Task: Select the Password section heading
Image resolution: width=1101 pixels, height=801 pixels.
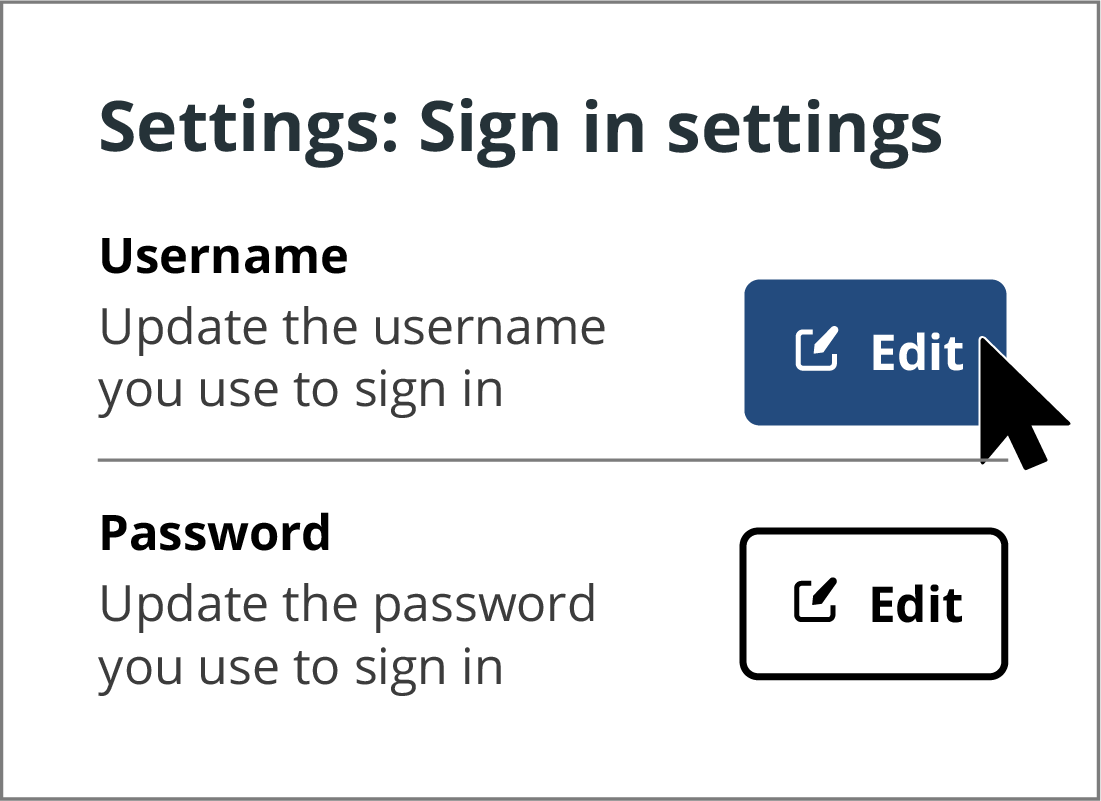Action: click(x=215, y=533)
